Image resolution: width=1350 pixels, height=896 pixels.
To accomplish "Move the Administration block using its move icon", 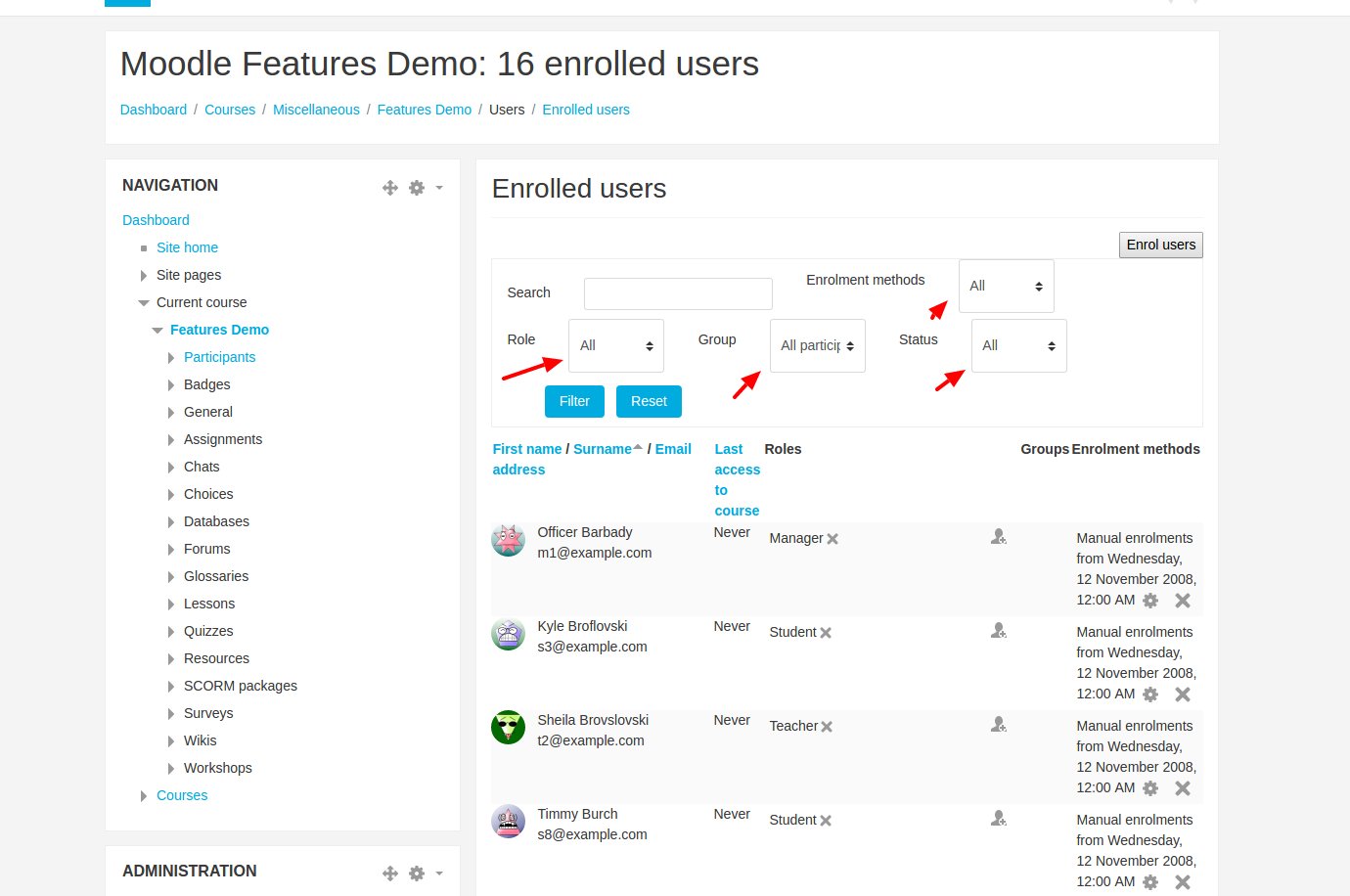I will (x=390, y=874).
